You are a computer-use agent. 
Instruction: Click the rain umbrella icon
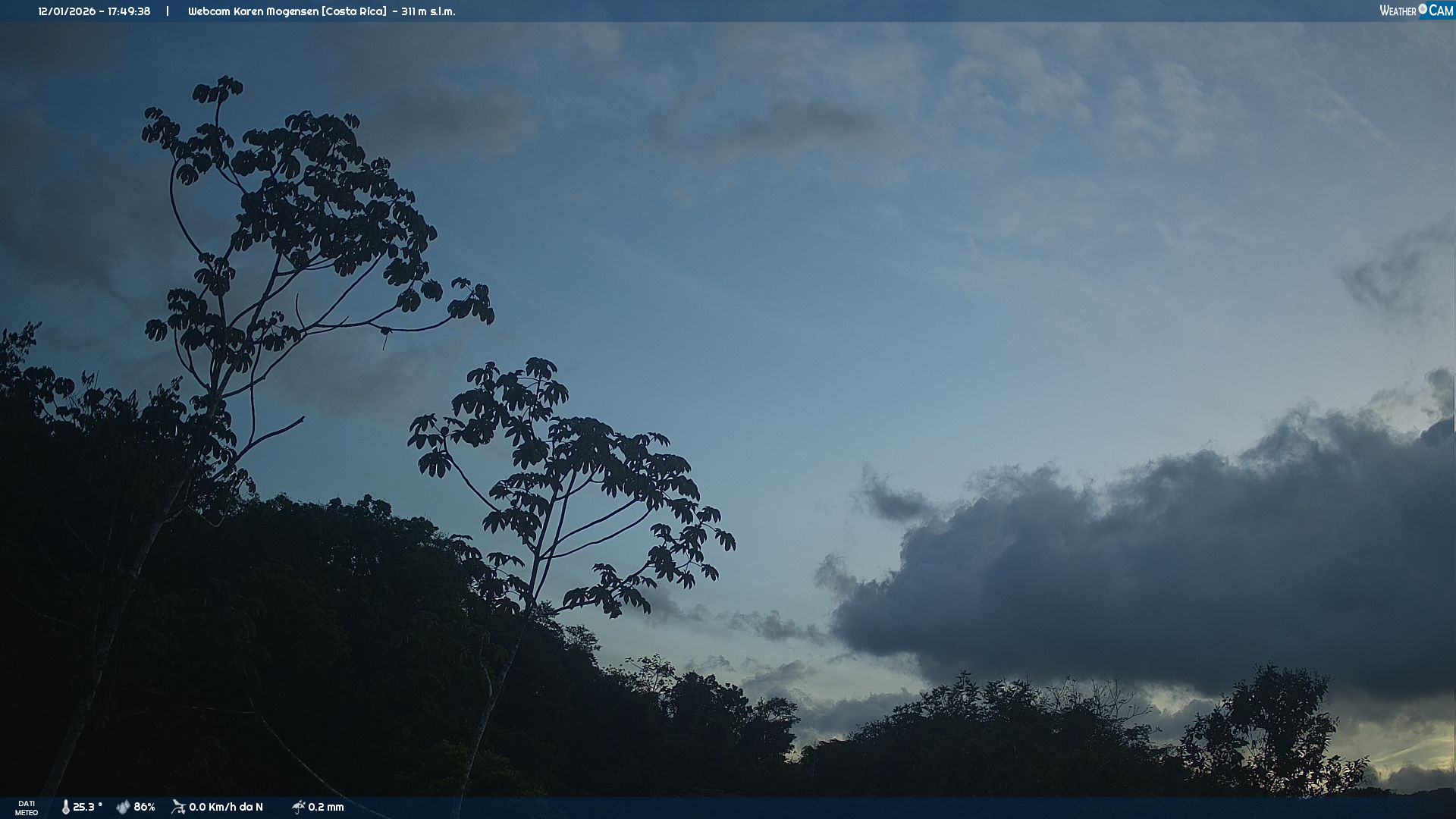pos(299,807)
